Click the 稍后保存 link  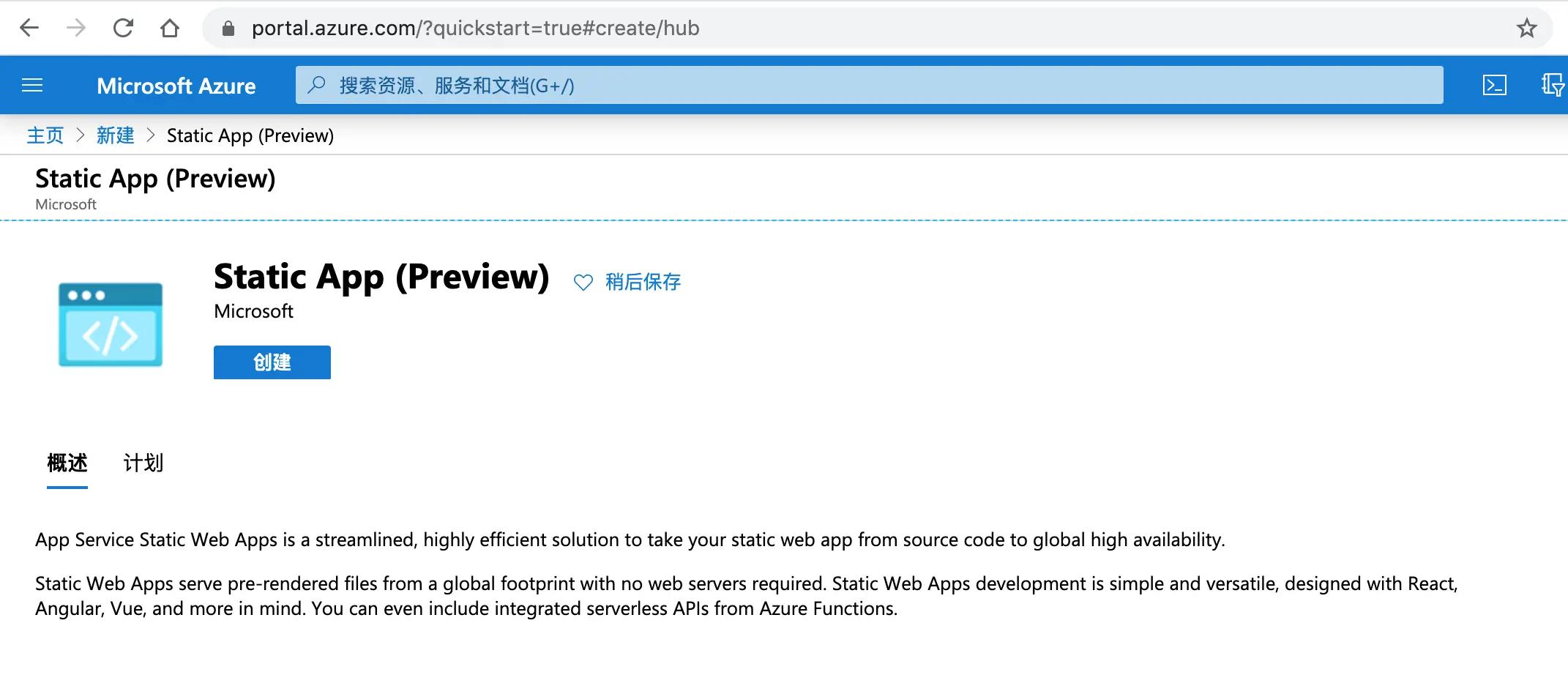tap(643, 282)
